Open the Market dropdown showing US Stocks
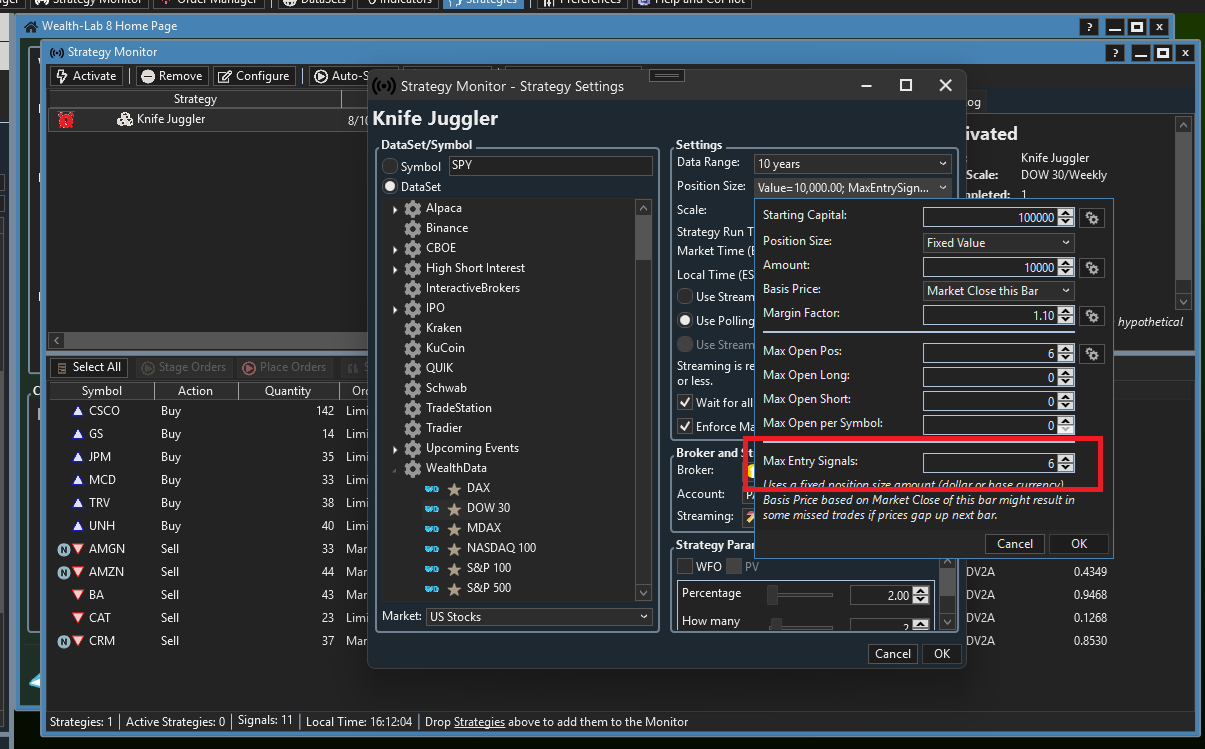This screenshot has width=1205, height=749. coord(539,617)
